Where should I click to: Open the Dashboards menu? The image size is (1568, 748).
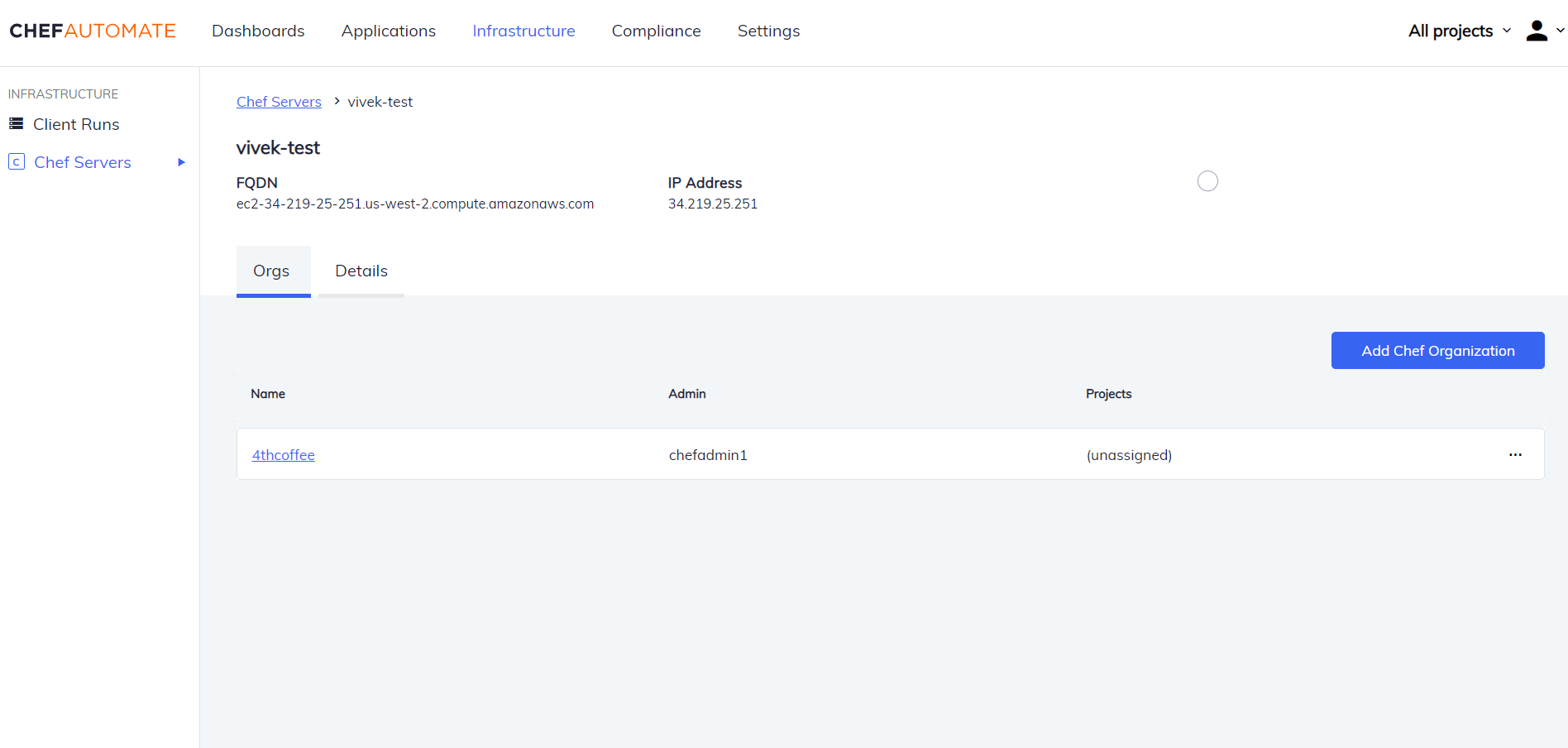(x=258, y=31)
